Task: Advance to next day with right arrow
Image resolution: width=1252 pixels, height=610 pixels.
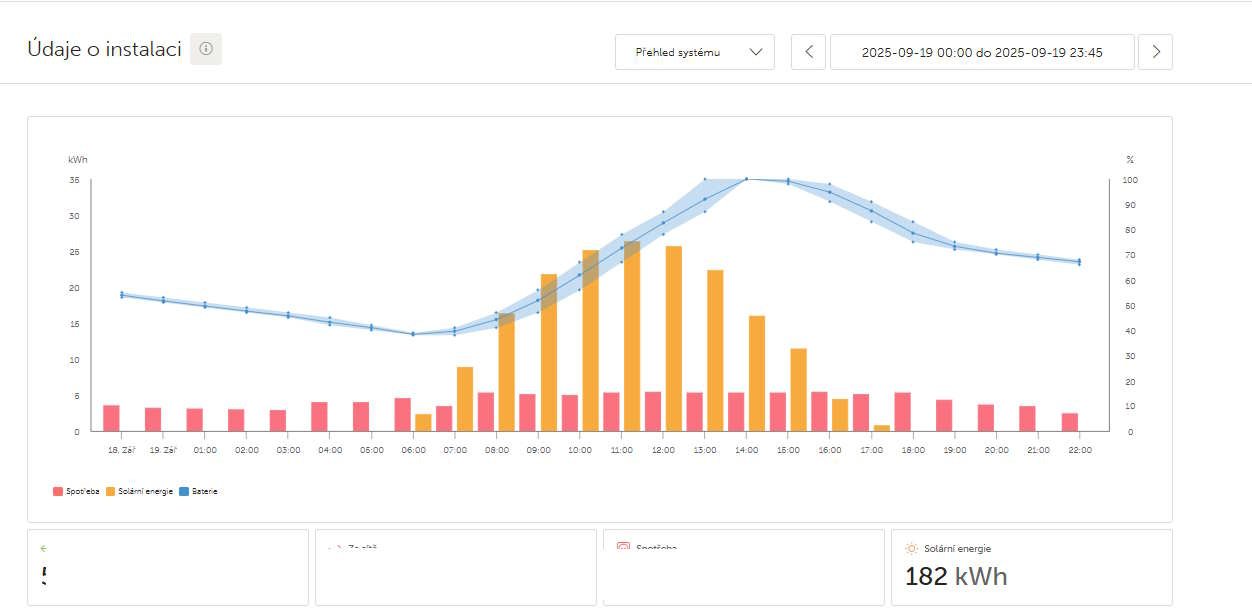Action: [1156, 52]
